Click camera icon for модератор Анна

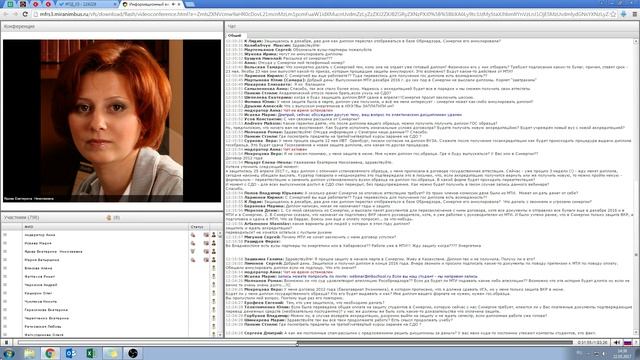pyautogui.click(x=206, y=235)
